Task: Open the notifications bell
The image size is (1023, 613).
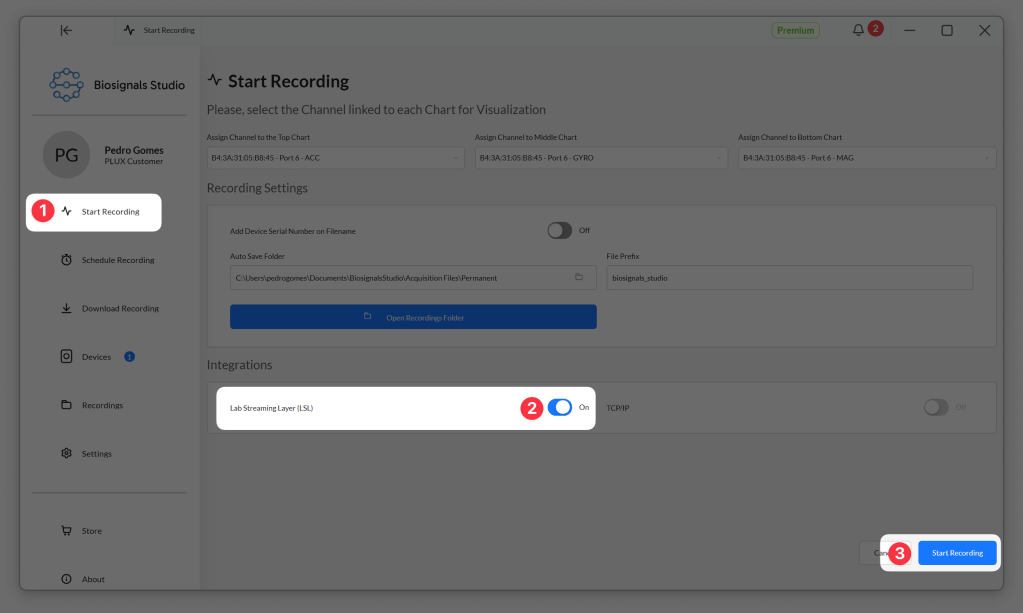Action: [x=858, y=30]
